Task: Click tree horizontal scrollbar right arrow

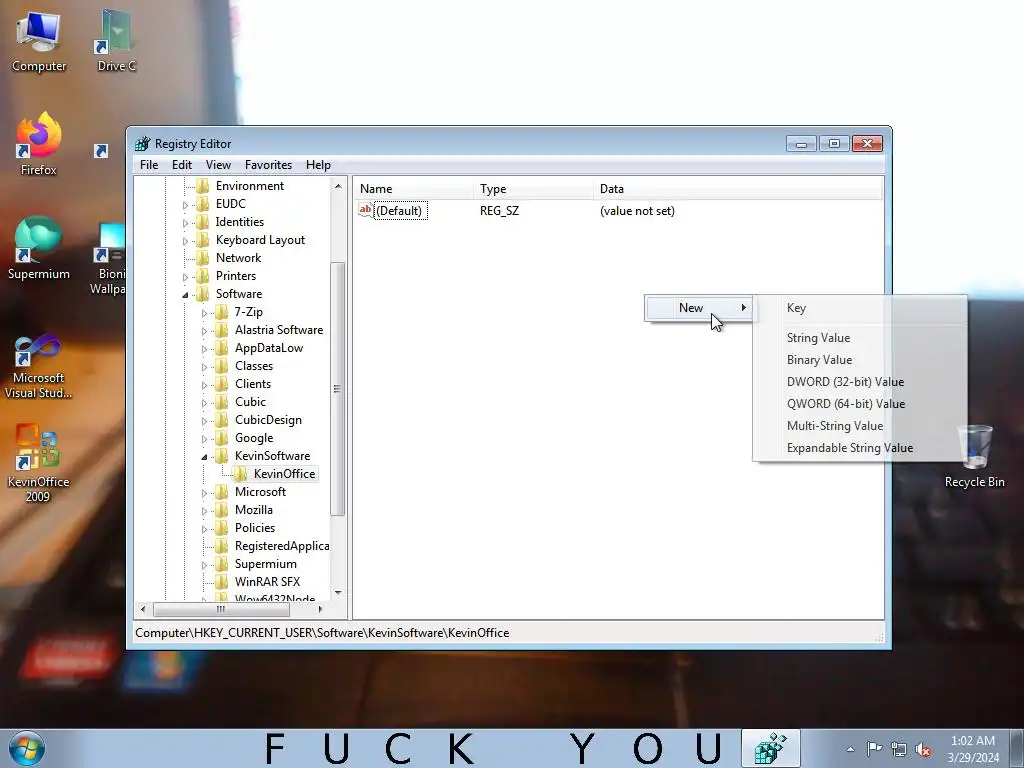Action: pos(320,609)
